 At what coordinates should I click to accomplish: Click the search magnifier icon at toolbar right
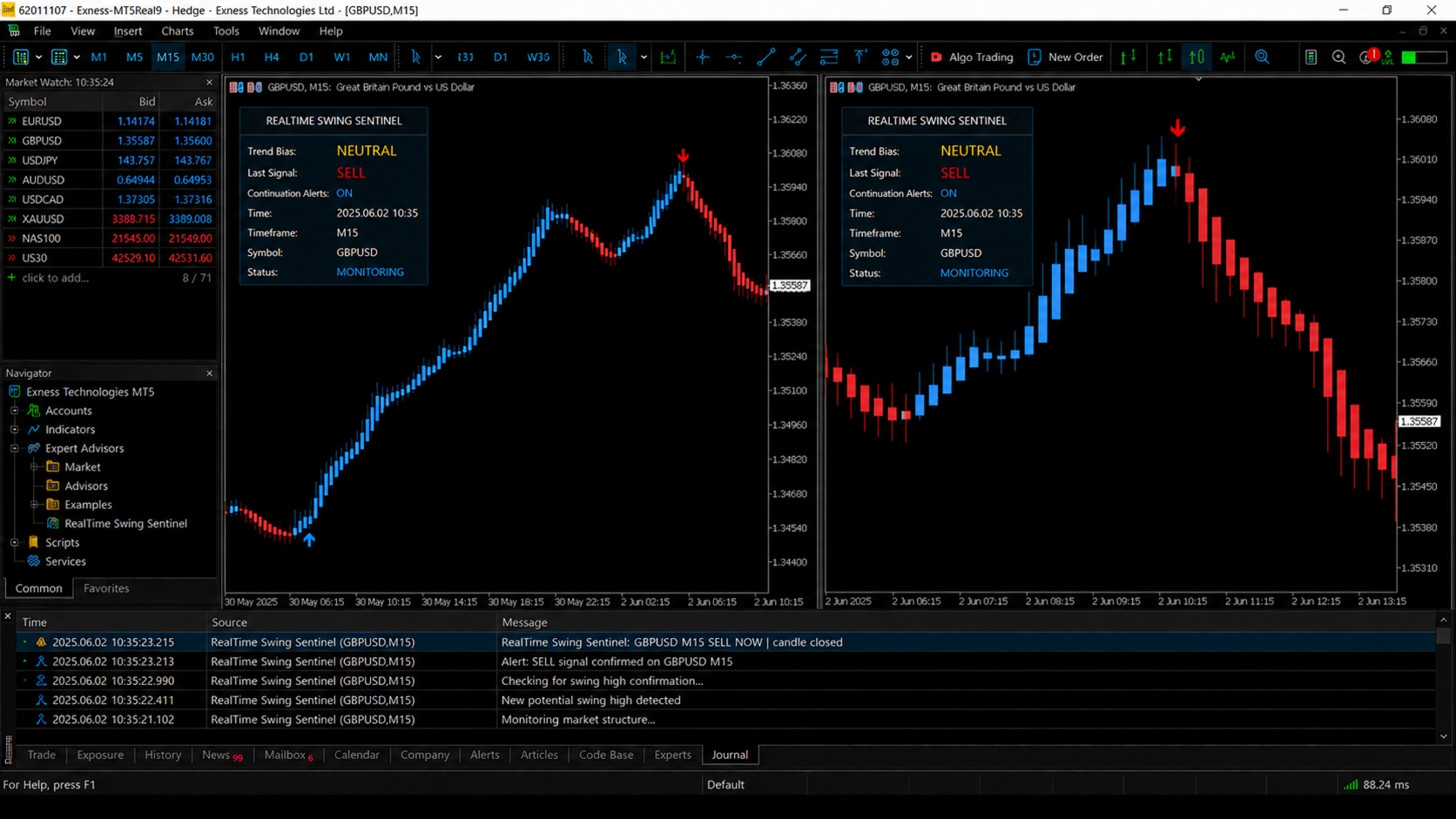[1339, 57]
